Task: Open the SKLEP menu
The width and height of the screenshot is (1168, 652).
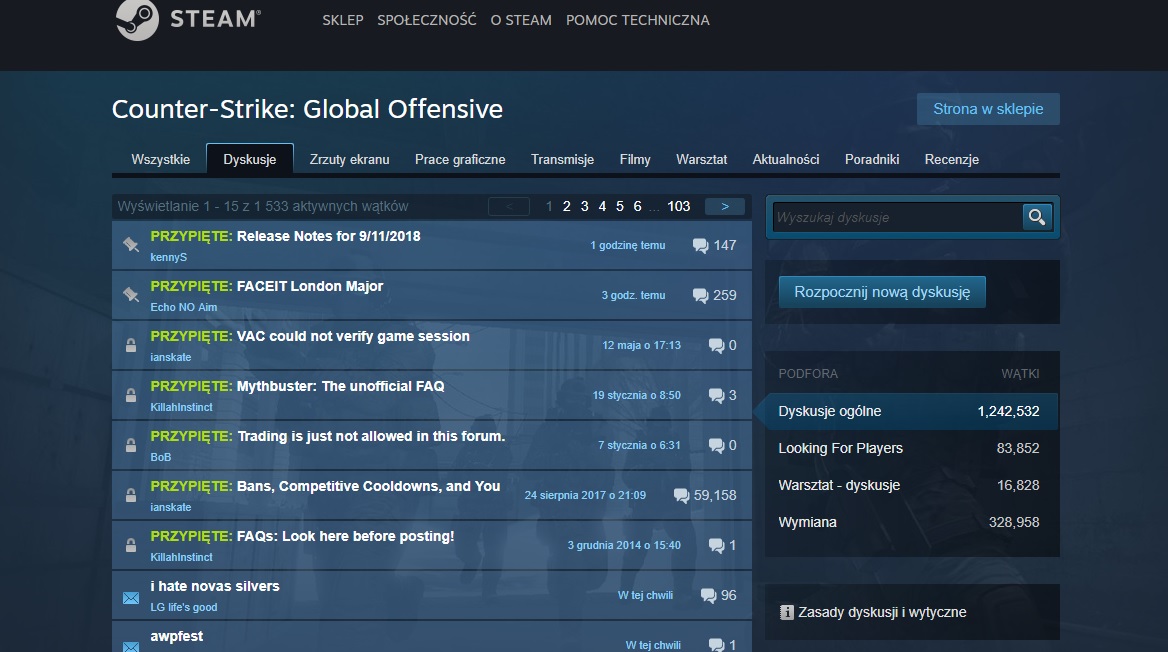Action: click(343, 20)
